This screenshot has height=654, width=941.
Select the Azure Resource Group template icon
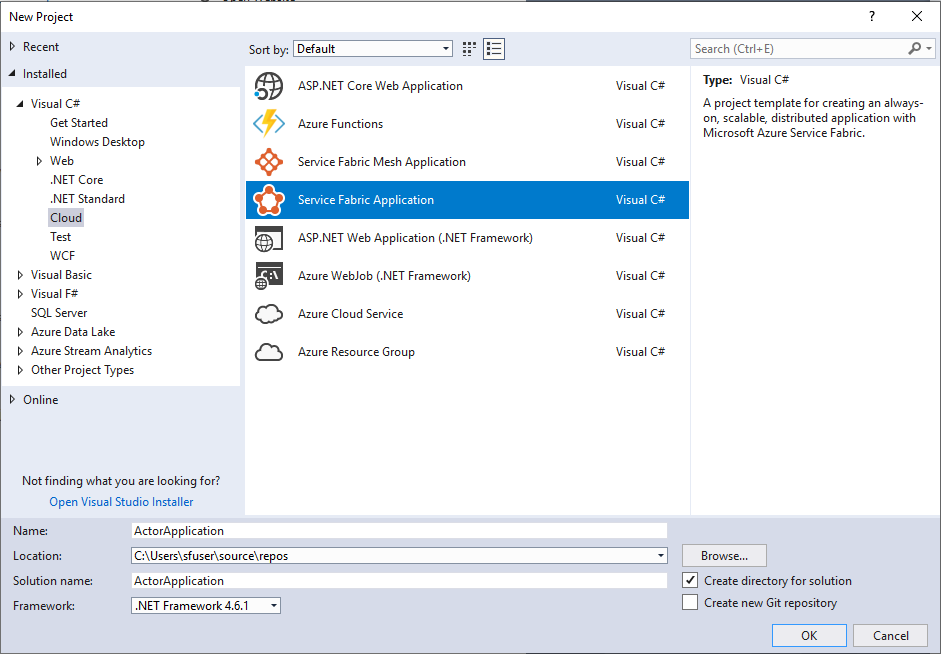click(x=268, y=352)
